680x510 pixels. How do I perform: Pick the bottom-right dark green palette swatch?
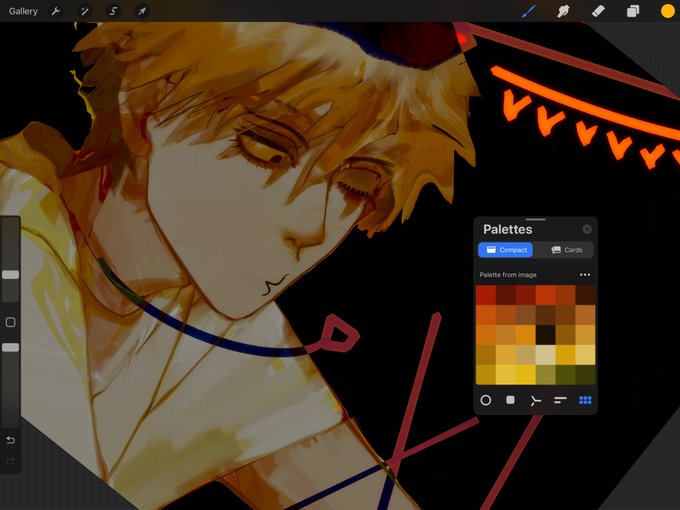coord(585,375)
